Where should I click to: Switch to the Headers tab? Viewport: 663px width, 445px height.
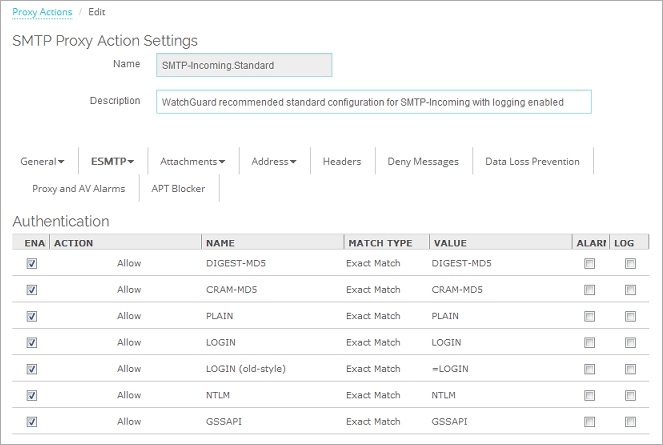(342, 161)
